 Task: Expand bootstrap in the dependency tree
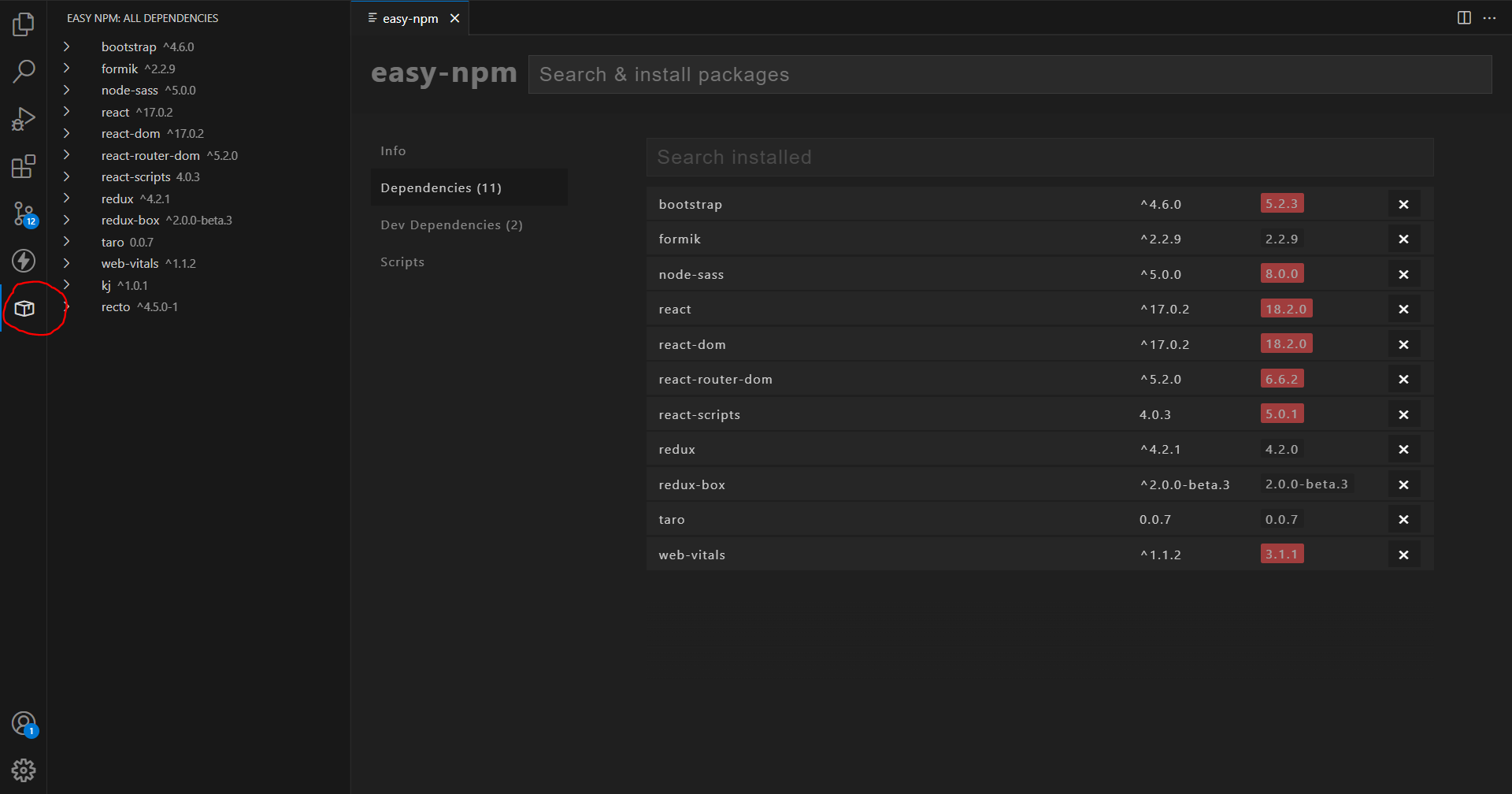pos(67,46)
